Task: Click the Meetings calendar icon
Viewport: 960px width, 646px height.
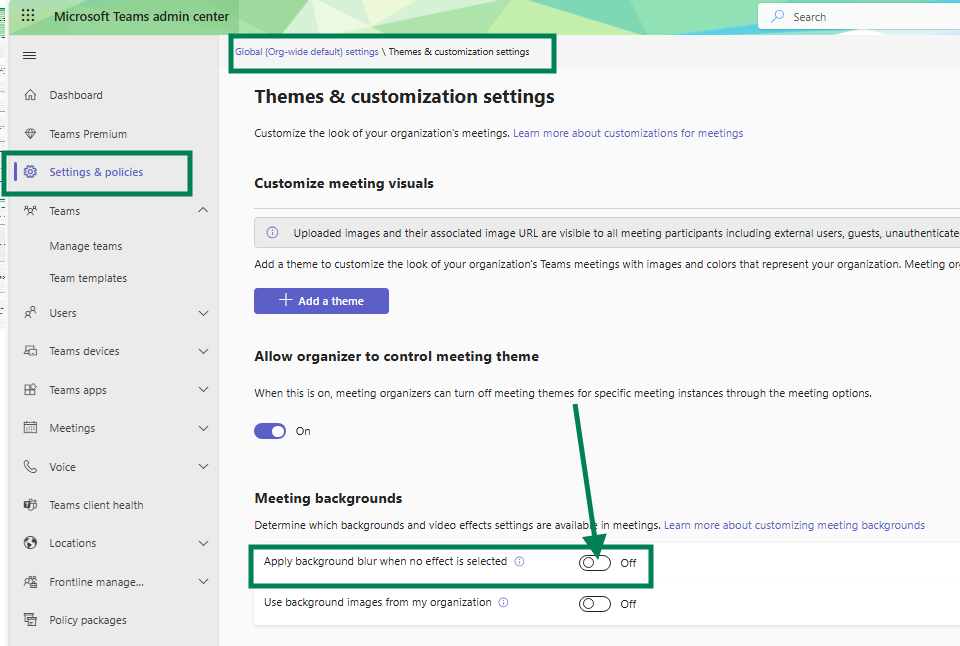Action: point(30,427)
